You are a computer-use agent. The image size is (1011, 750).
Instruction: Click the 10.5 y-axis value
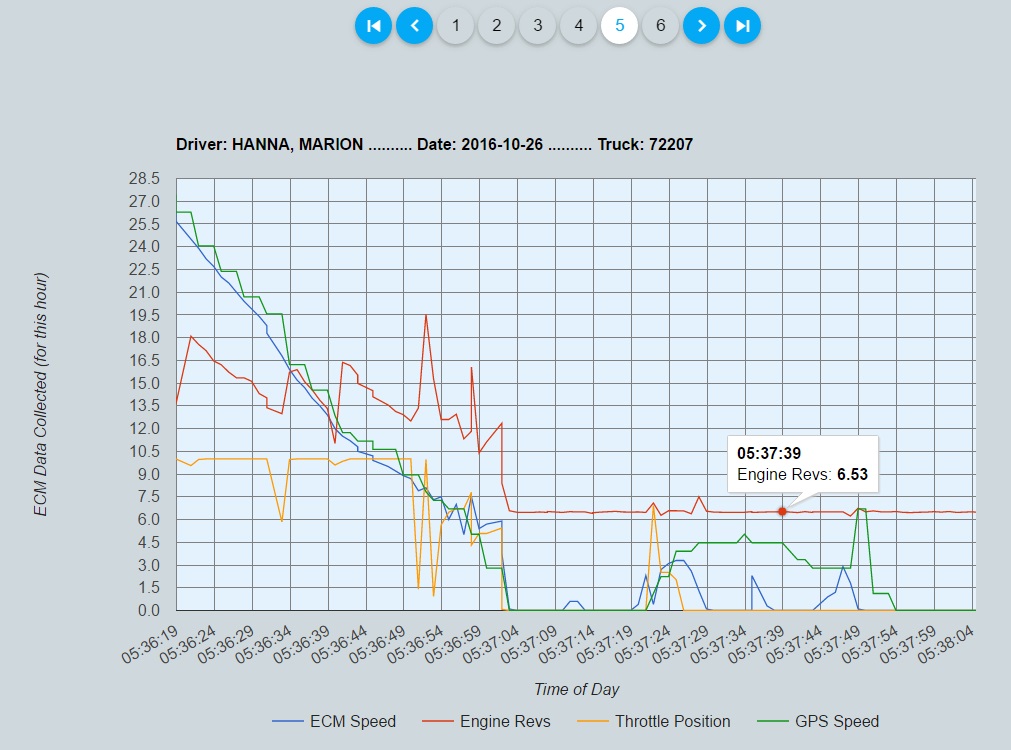click(x=144, y=451)
